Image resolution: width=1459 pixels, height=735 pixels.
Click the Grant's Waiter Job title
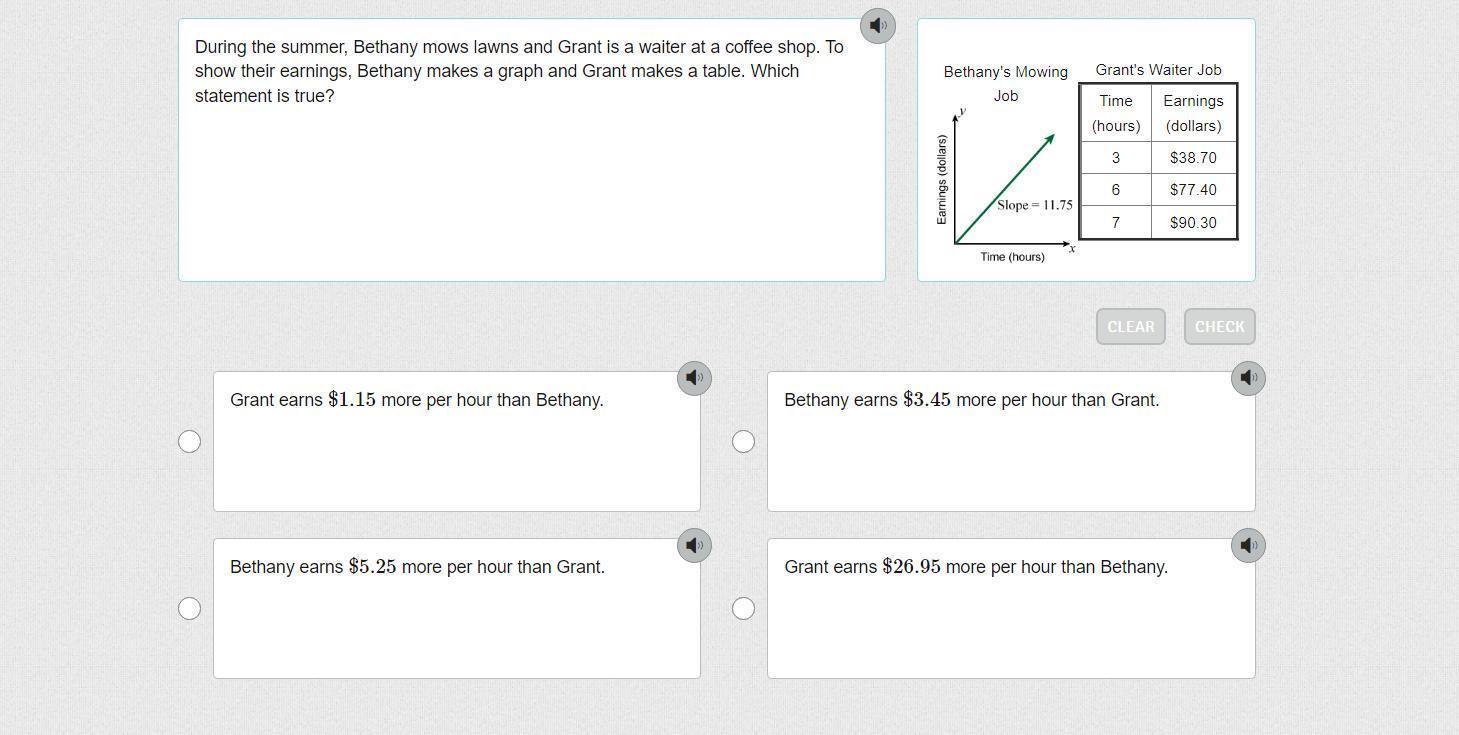(x=1158, y=70)
